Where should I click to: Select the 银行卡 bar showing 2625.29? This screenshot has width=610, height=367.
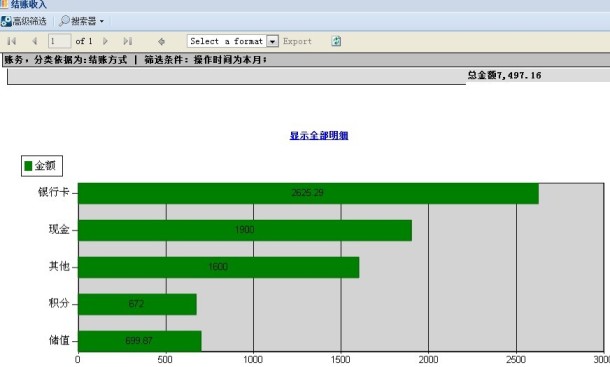(x=308, y=193)
